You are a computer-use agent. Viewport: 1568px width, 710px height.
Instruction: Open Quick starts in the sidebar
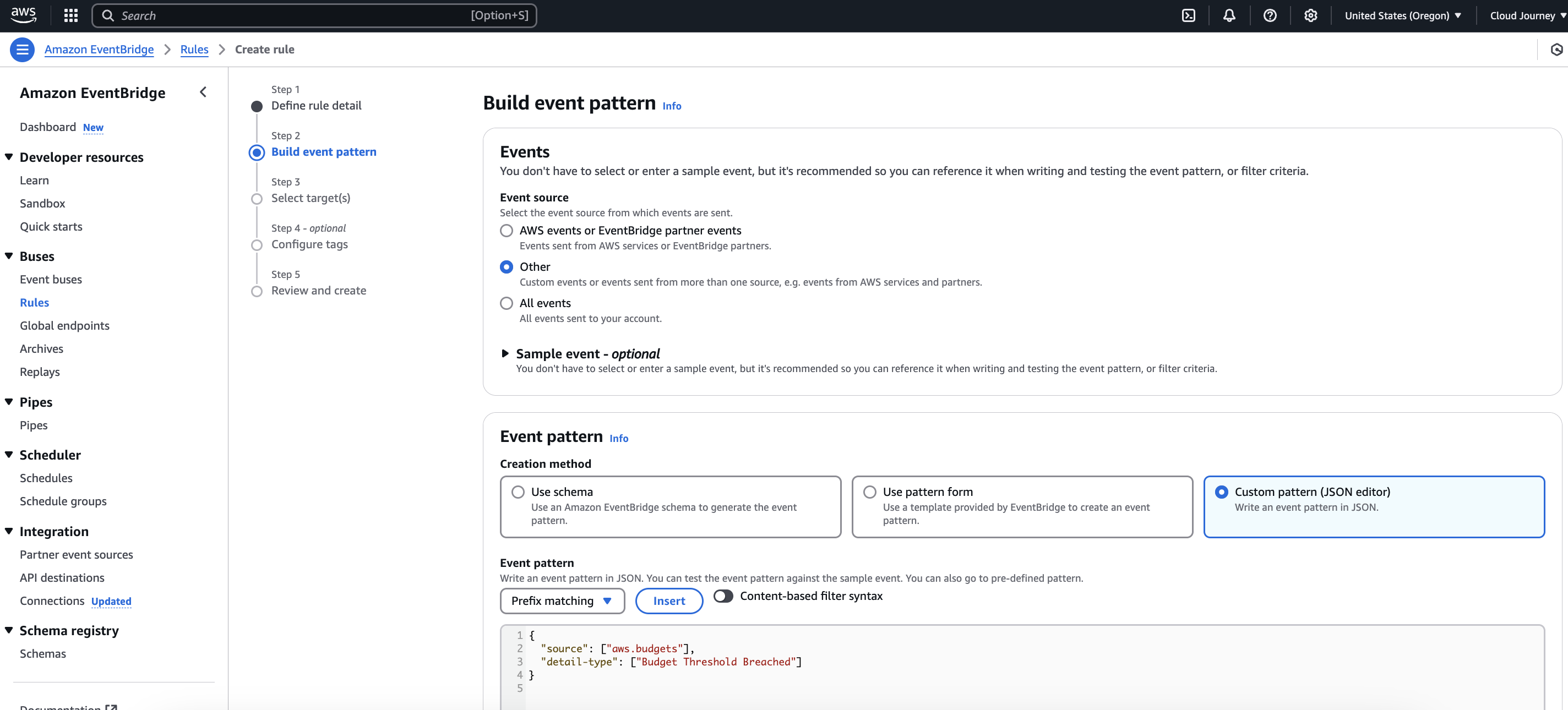pyautogui.click(x=51, y=227)
